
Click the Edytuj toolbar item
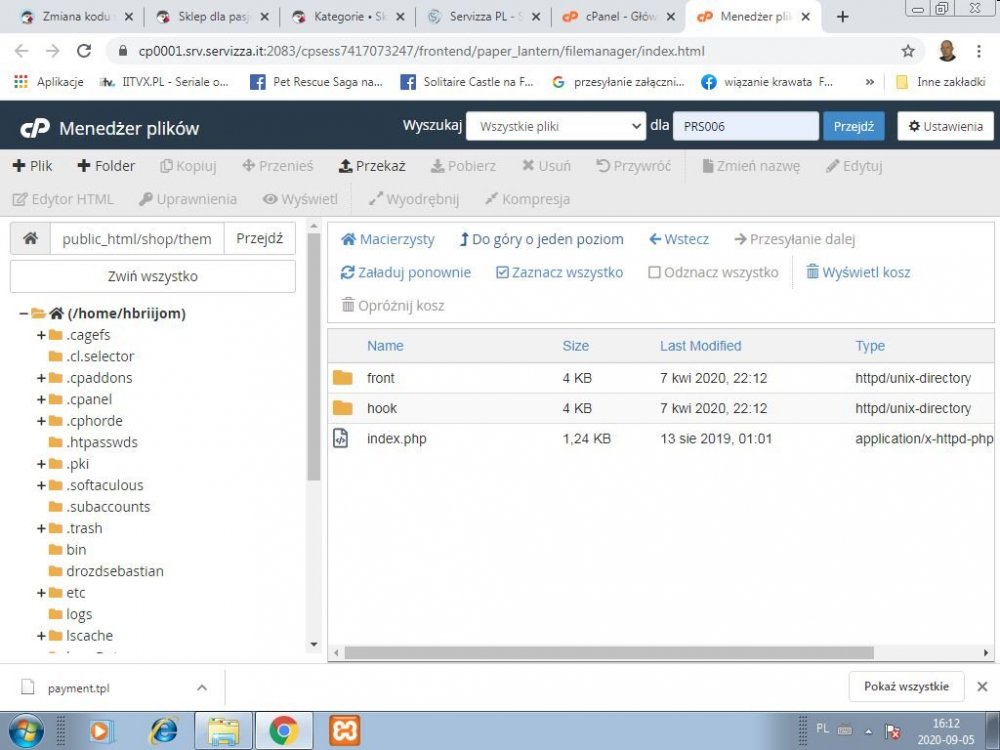click(854, 166)
